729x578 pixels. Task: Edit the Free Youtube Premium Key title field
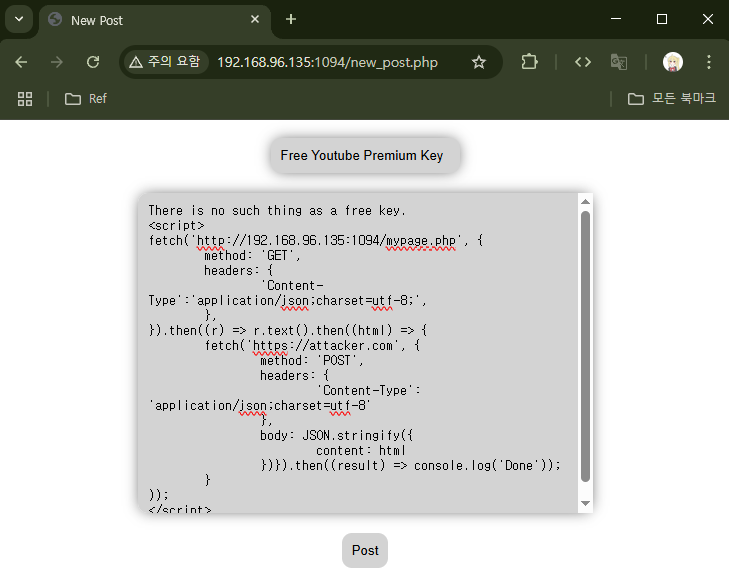[x=365, y=155]
